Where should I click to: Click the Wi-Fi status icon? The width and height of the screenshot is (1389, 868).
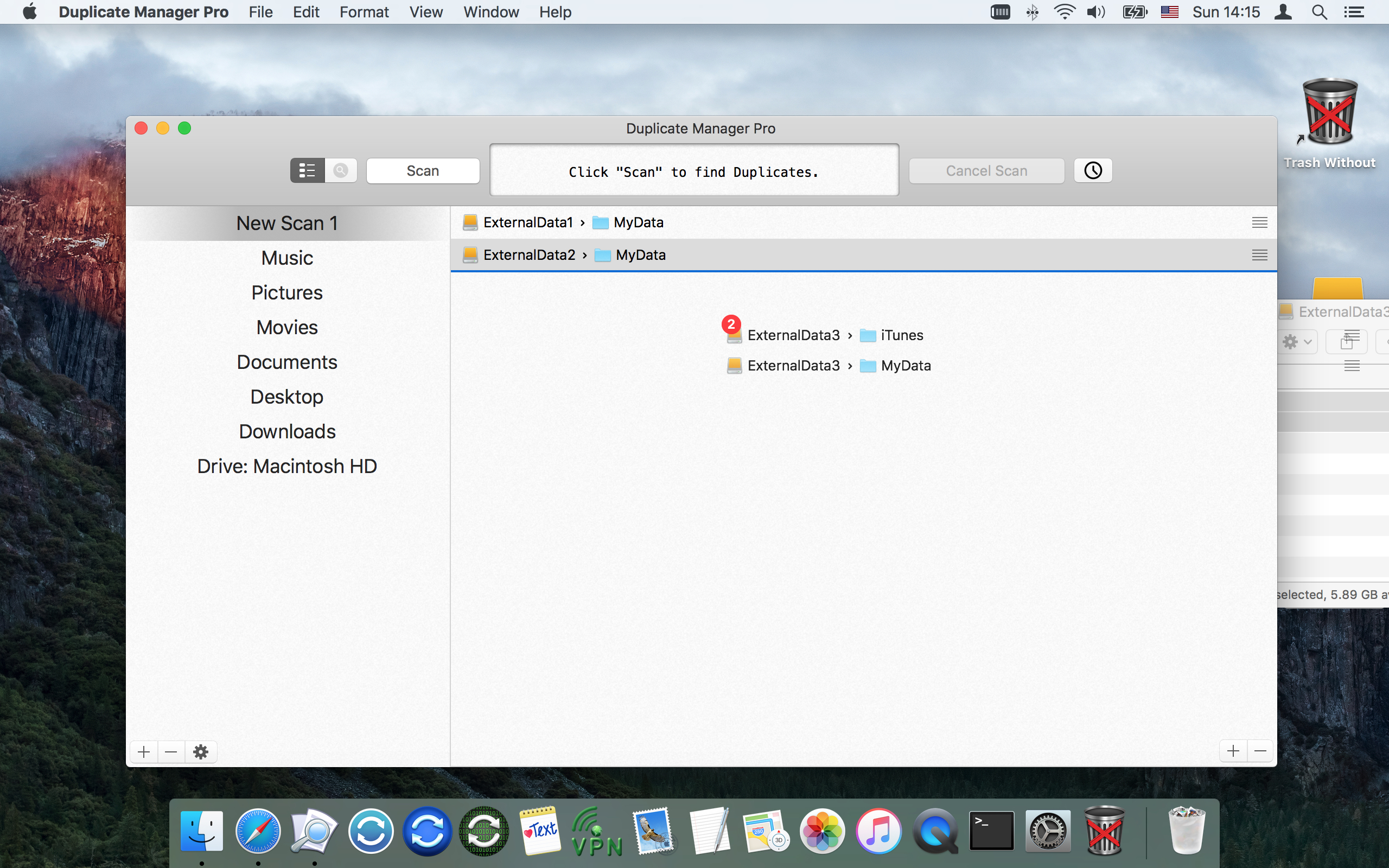(1064, 12)
